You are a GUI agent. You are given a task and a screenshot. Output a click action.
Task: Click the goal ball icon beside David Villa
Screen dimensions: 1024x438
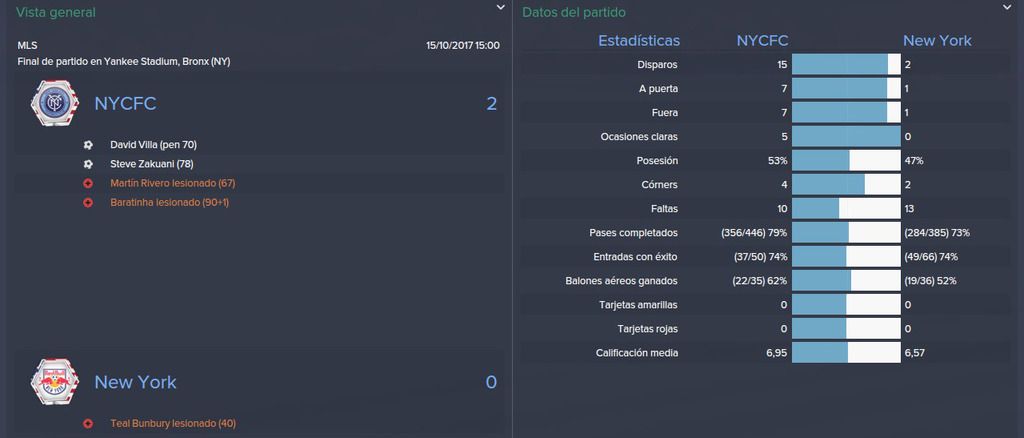[x=88, y=145]
